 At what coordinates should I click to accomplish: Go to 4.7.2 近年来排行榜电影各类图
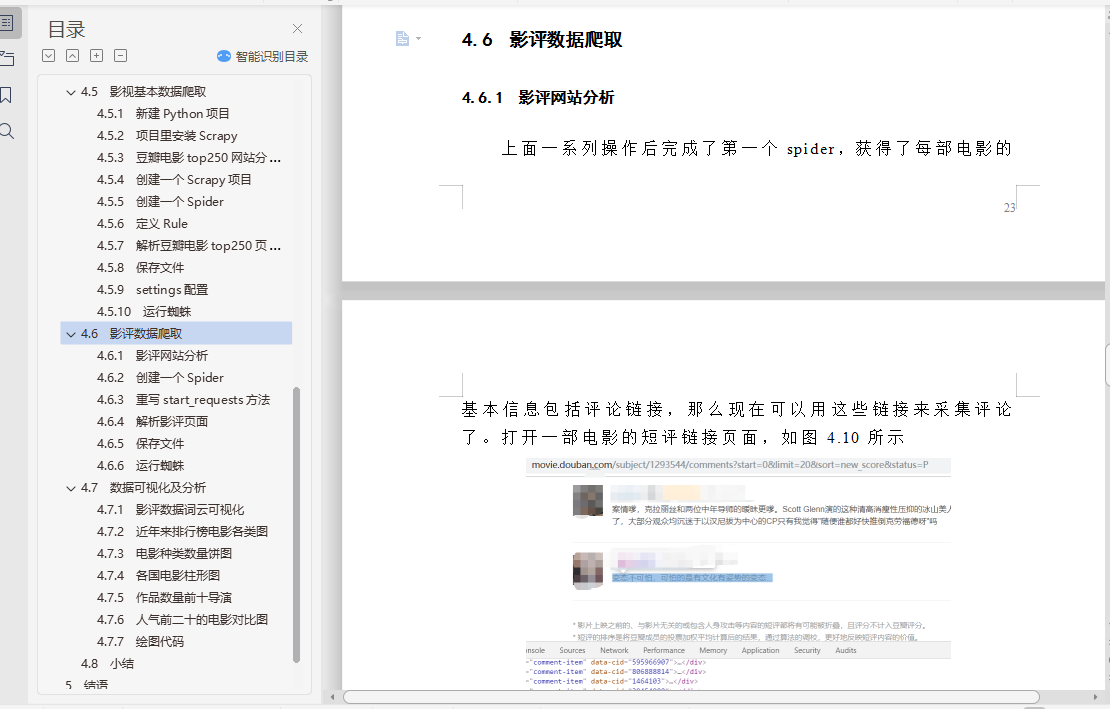coord(183,531)
